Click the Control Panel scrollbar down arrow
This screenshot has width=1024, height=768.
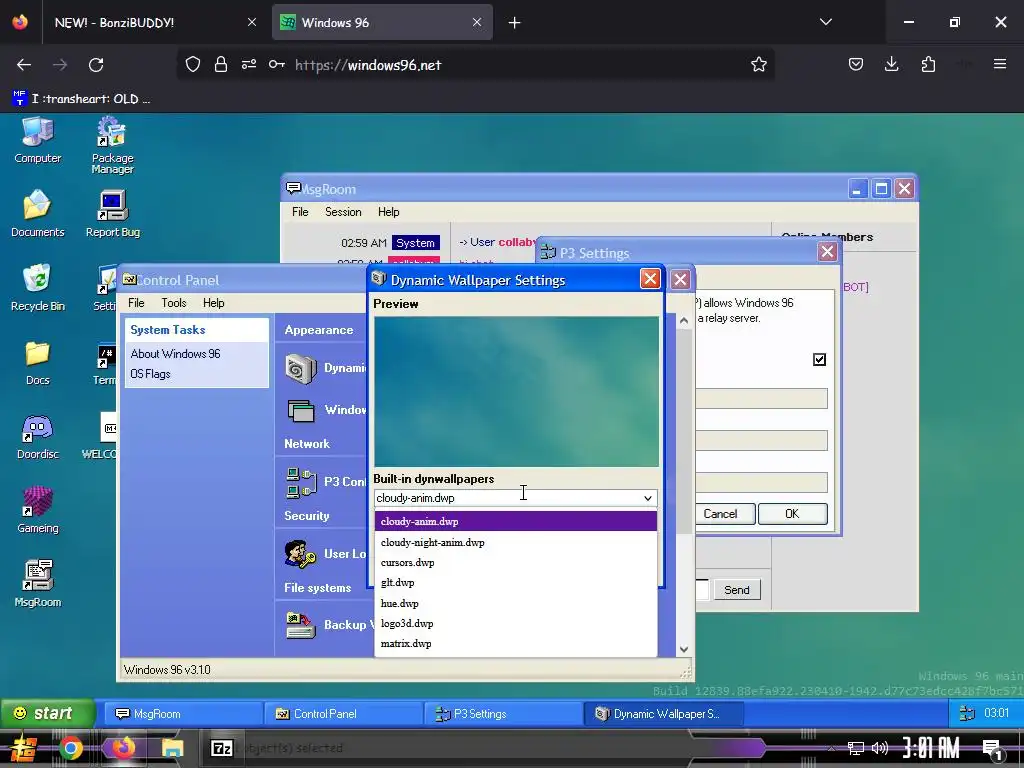coord(684,649)
